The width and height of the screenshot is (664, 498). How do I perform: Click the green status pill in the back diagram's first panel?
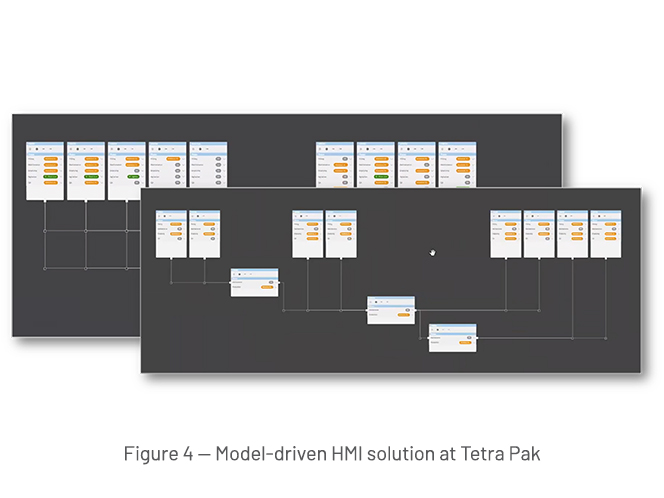point(50,177)
